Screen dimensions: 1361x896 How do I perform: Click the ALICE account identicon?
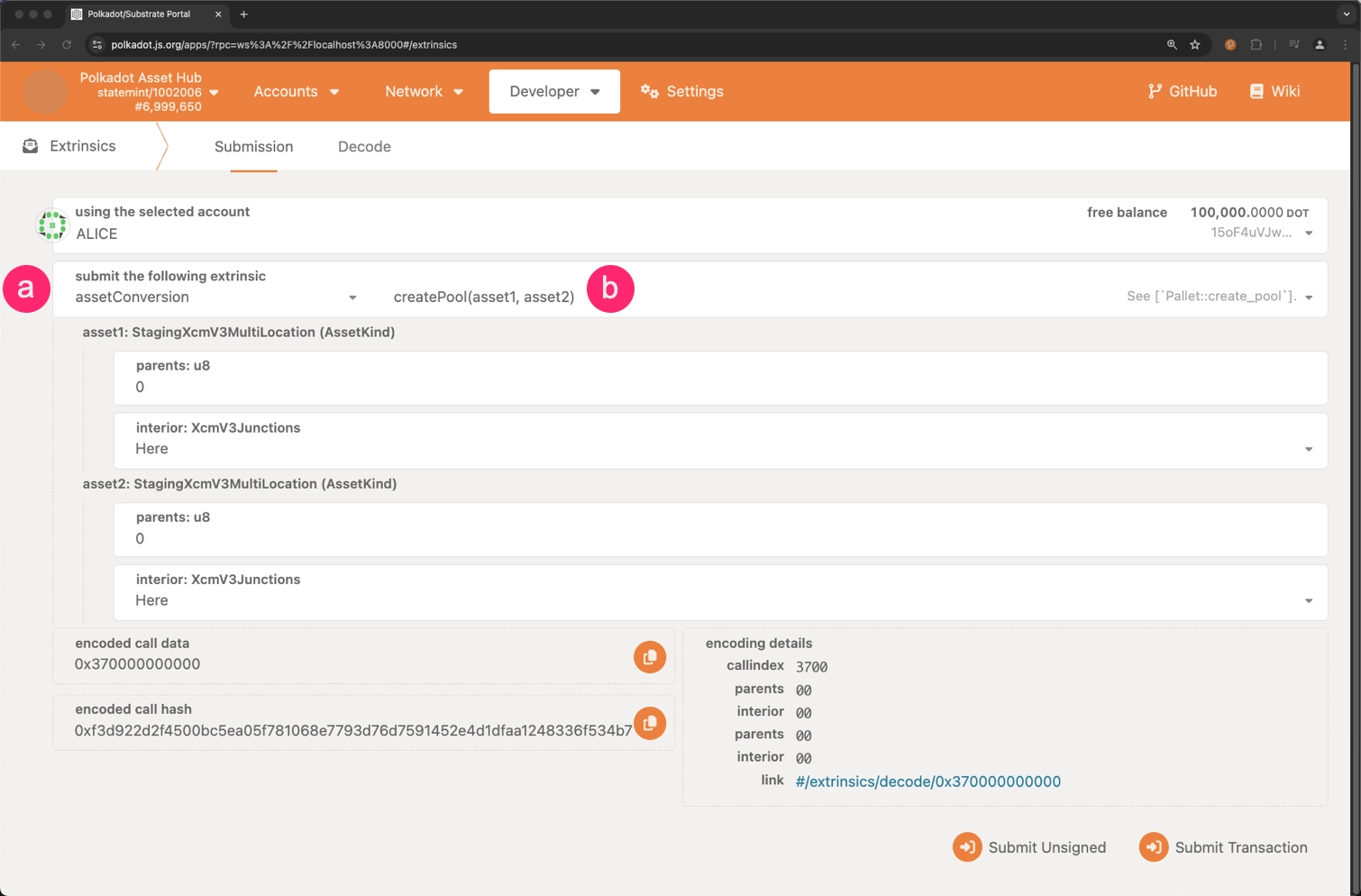(x=52, y=225)
